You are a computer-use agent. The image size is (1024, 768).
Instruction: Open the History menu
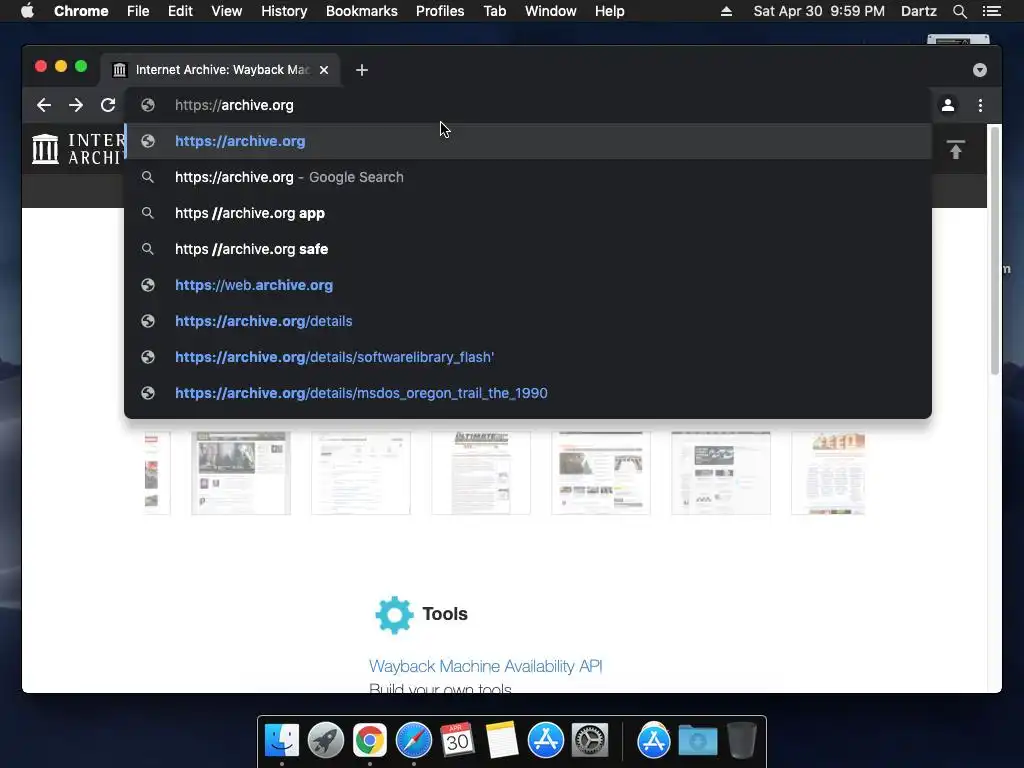284,11
